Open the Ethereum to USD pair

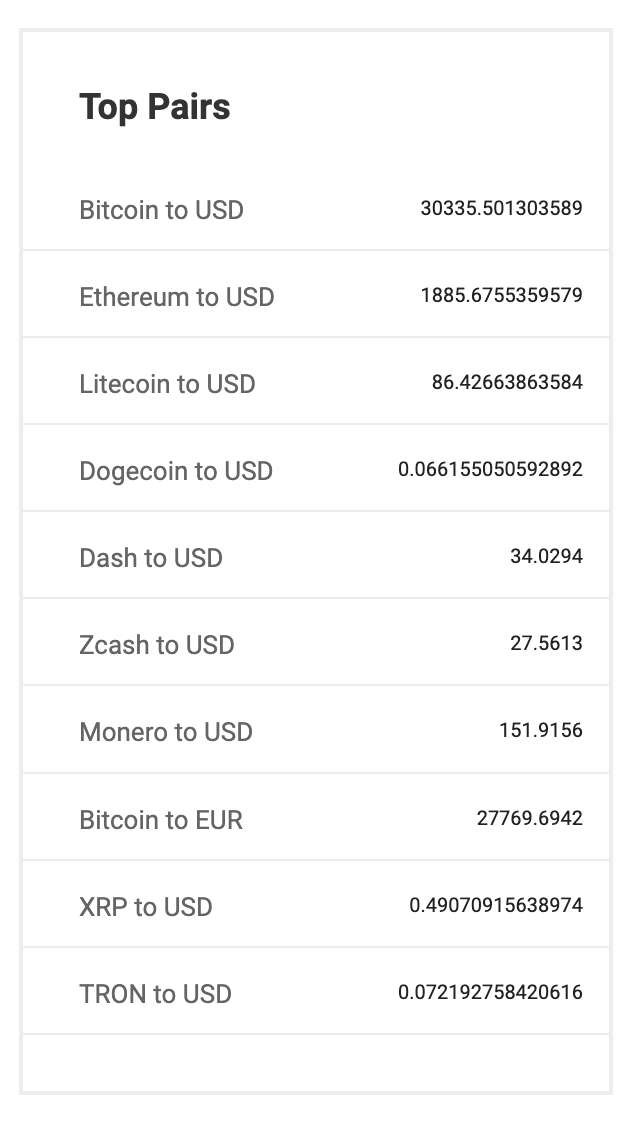[x=176, y=297]
